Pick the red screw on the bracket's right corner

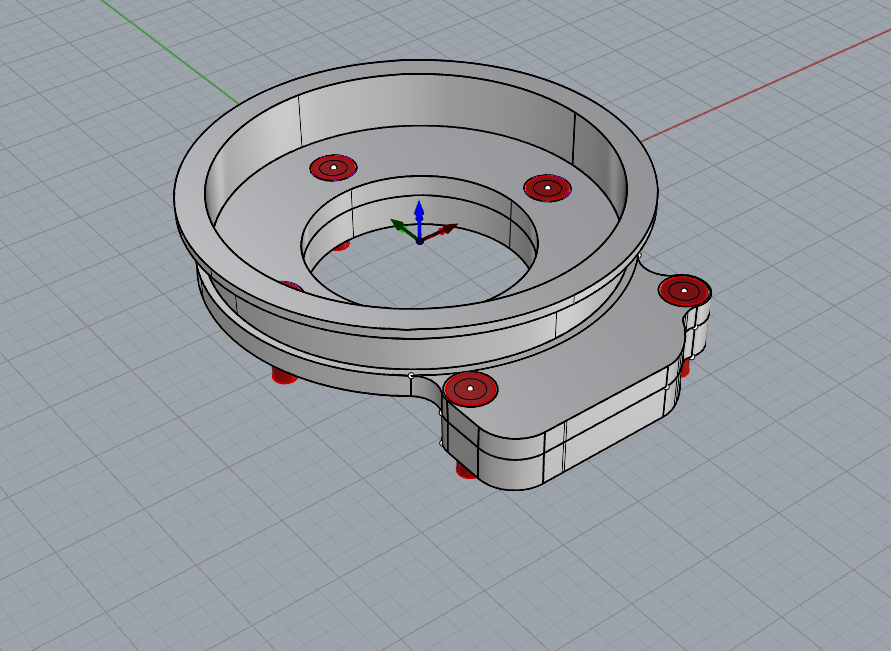click(x=684, y=291)
